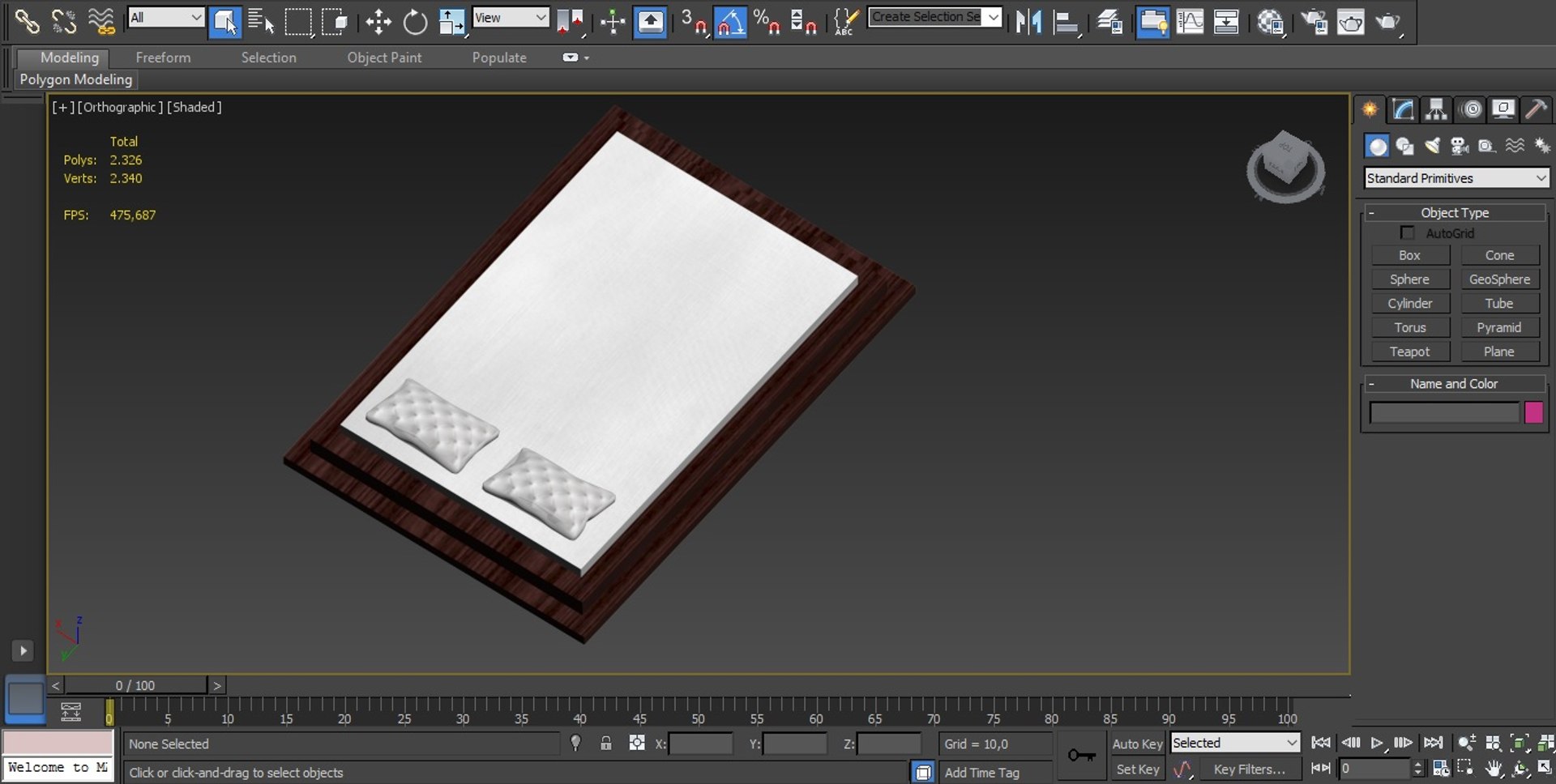This screenshot has width=1556, height=784.
Task: Activate the Select and Move tool
Action: 378,22
